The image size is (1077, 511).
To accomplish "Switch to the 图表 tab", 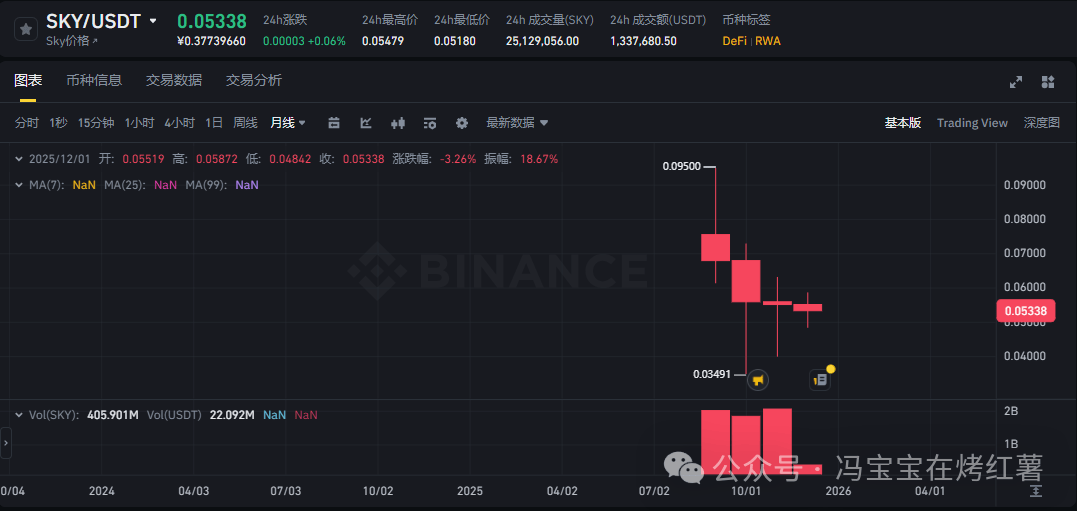I will click(28, 80).
